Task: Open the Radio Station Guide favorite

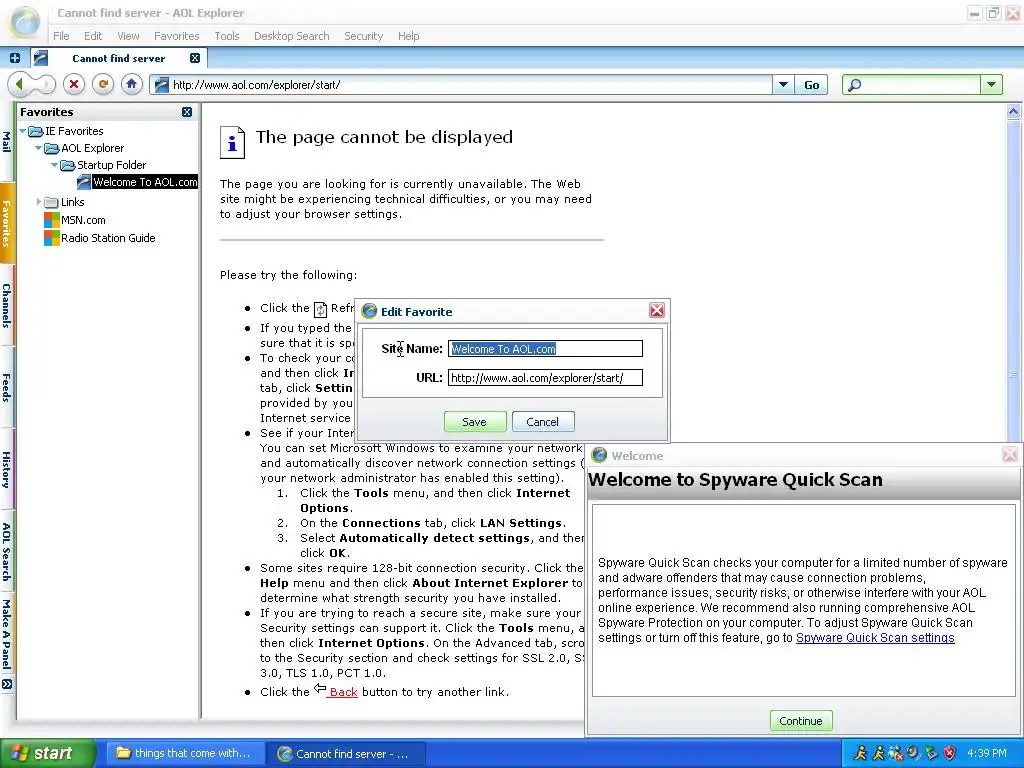Action: 108,238
